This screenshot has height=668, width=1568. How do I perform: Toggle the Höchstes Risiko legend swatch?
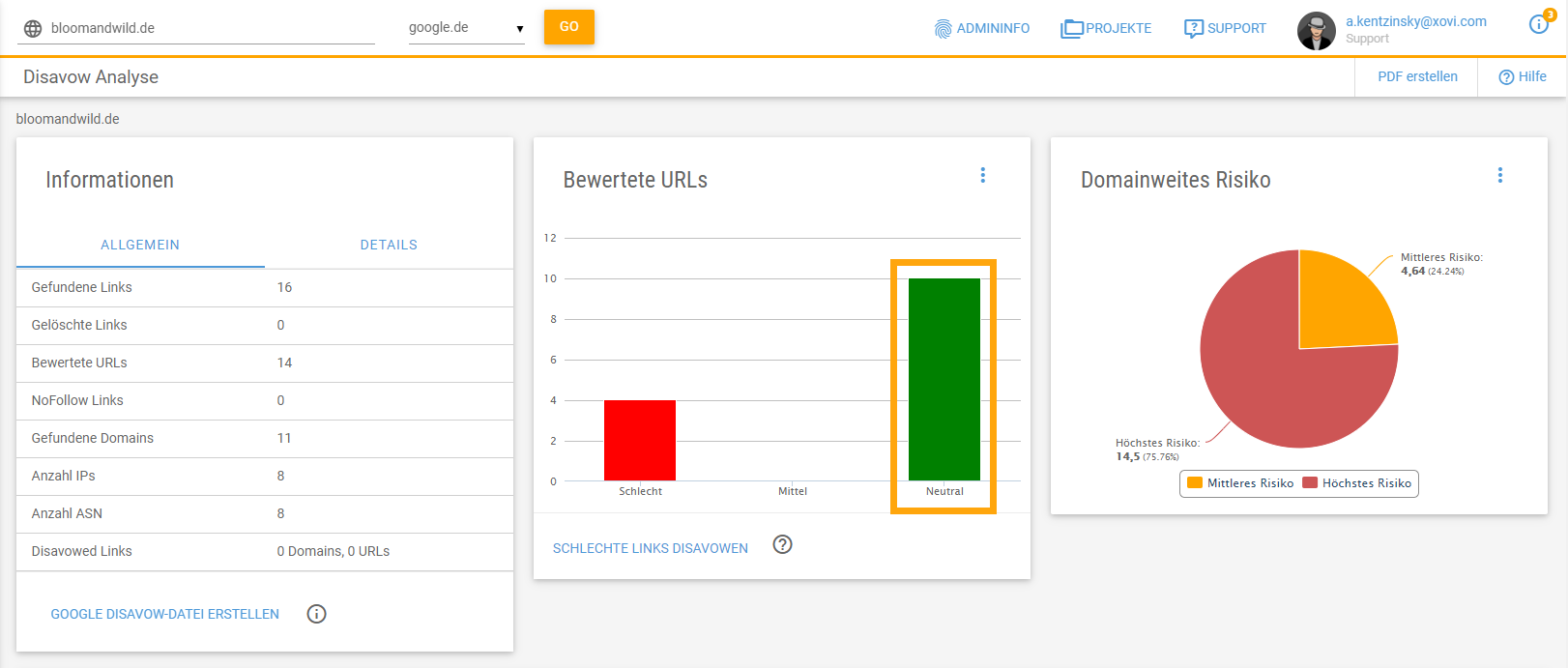click(1310, 483)
